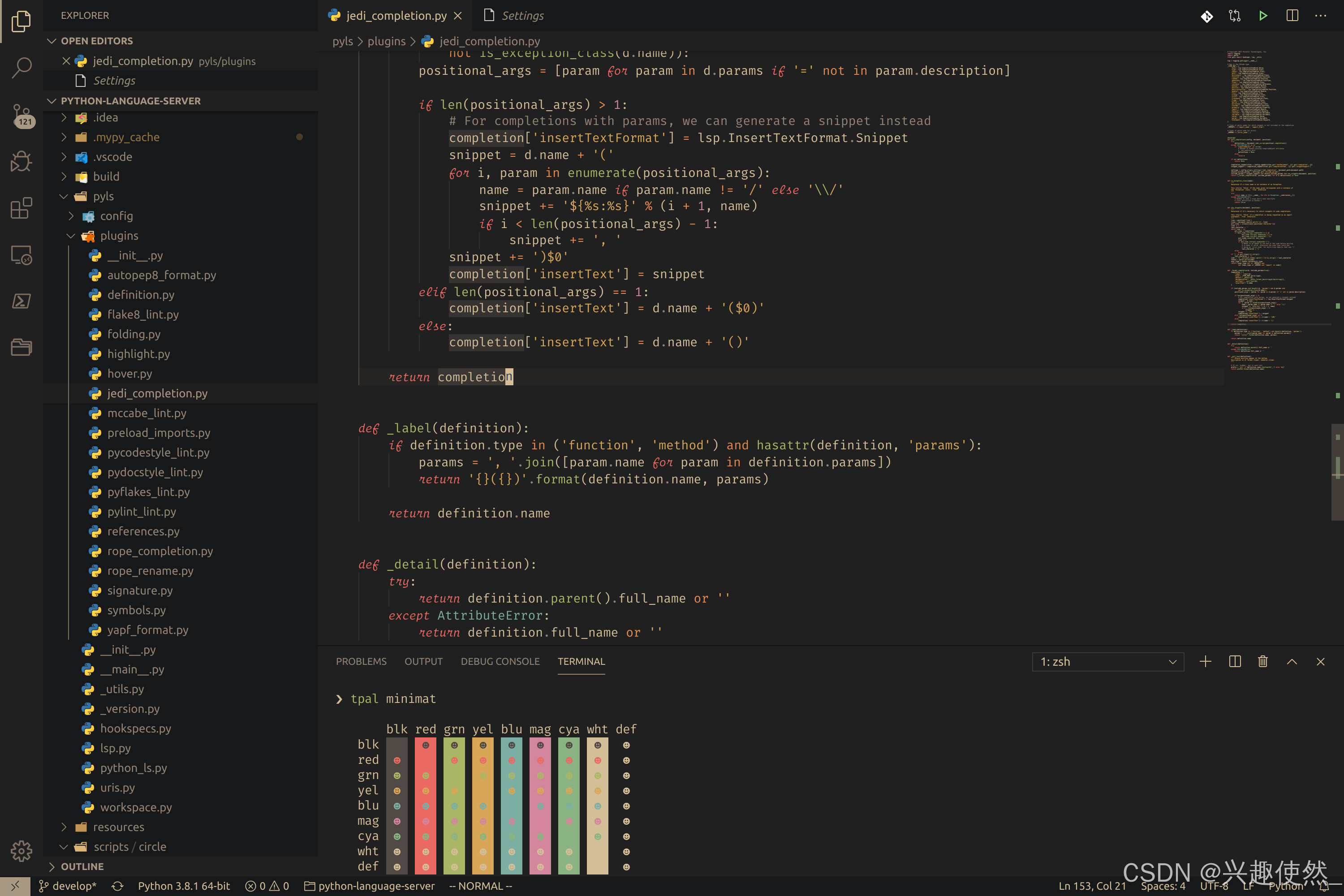The image size is (1344, 896).
Task: Close the terminal panel
Action: point(1321,661)
